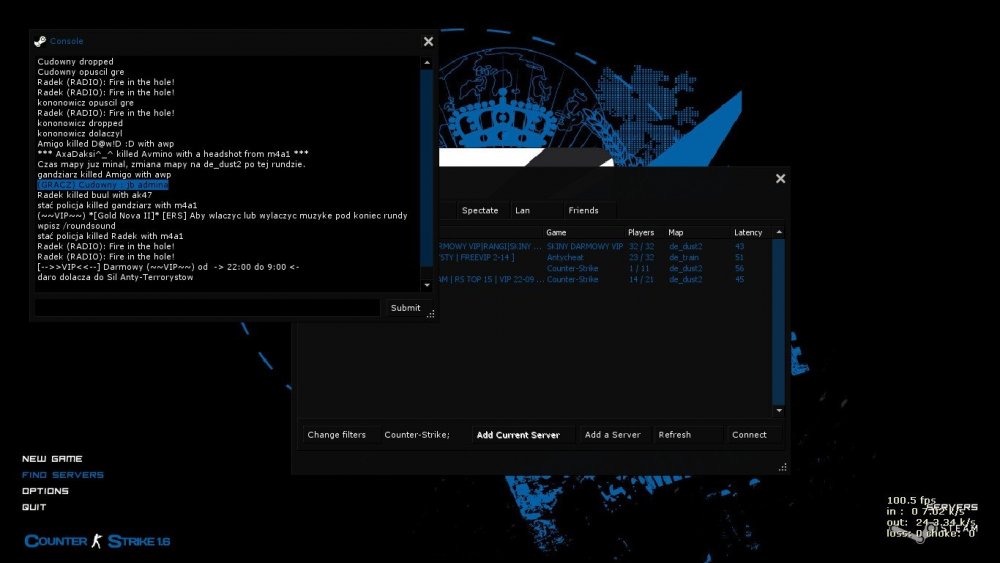1000x563 pixels.
Task: Click the console window resize grip
Action: coord(431,314)
